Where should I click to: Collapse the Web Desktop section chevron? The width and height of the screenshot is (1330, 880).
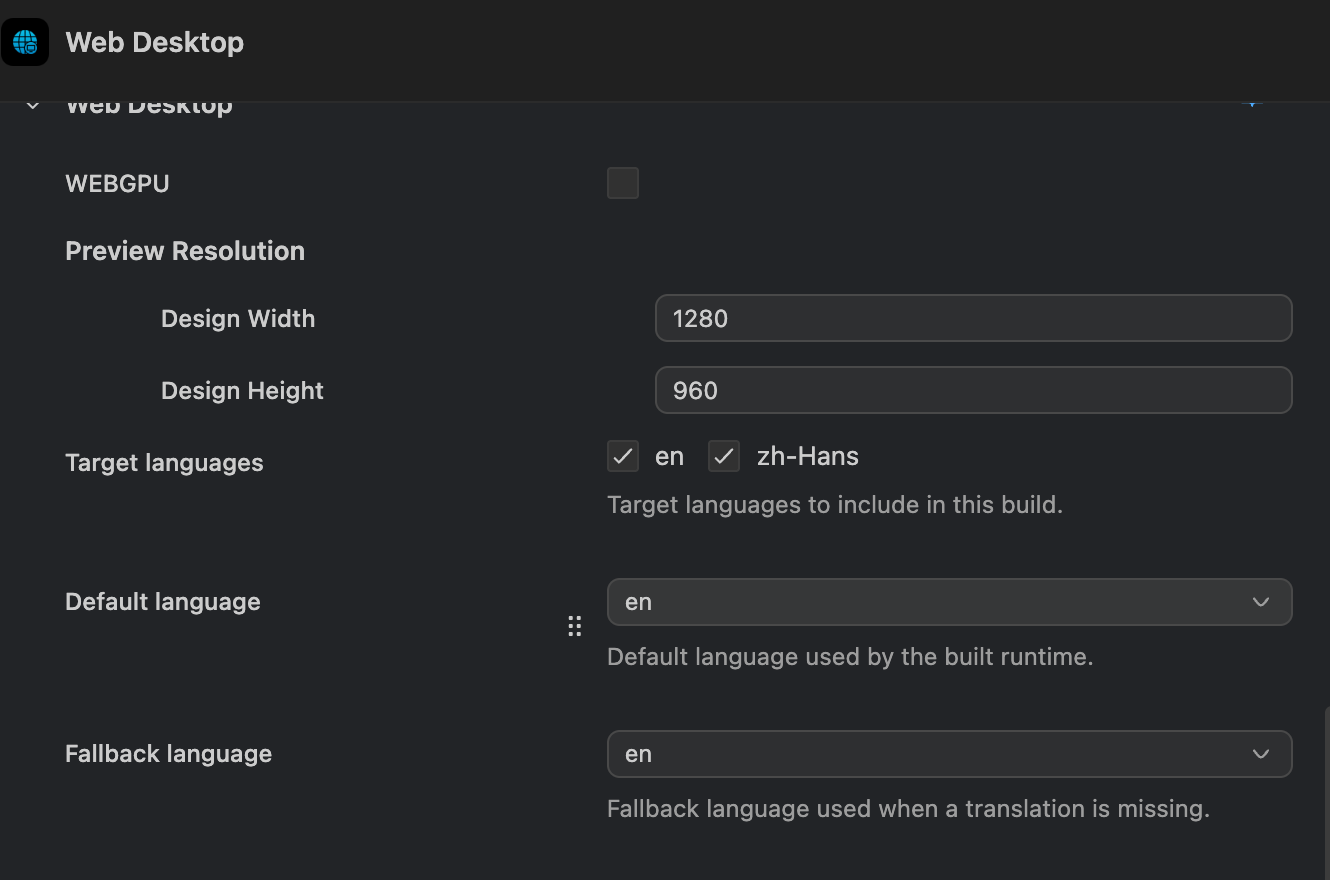pyautogui.click(x=33, y=105)
